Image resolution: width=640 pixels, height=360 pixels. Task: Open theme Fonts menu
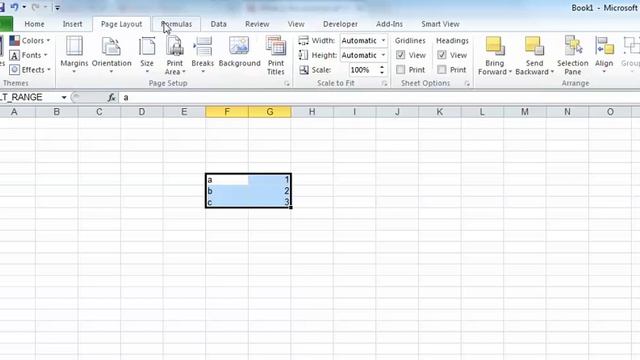pyautogui.click(x=28, y=55)
